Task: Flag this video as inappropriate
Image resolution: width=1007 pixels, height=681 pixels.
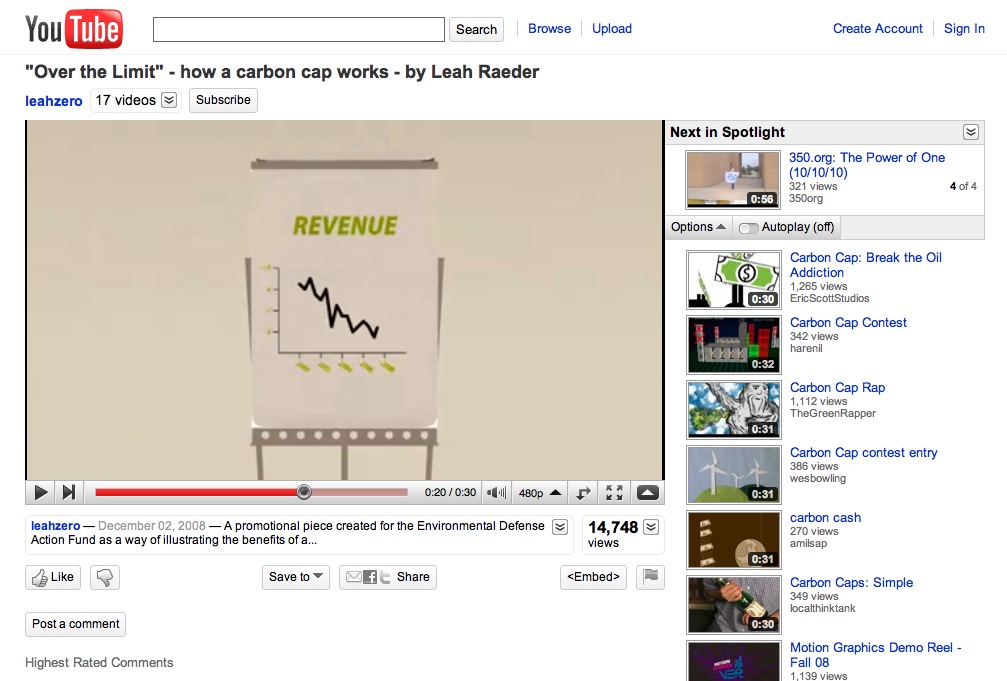Action: tap(650, 577)
